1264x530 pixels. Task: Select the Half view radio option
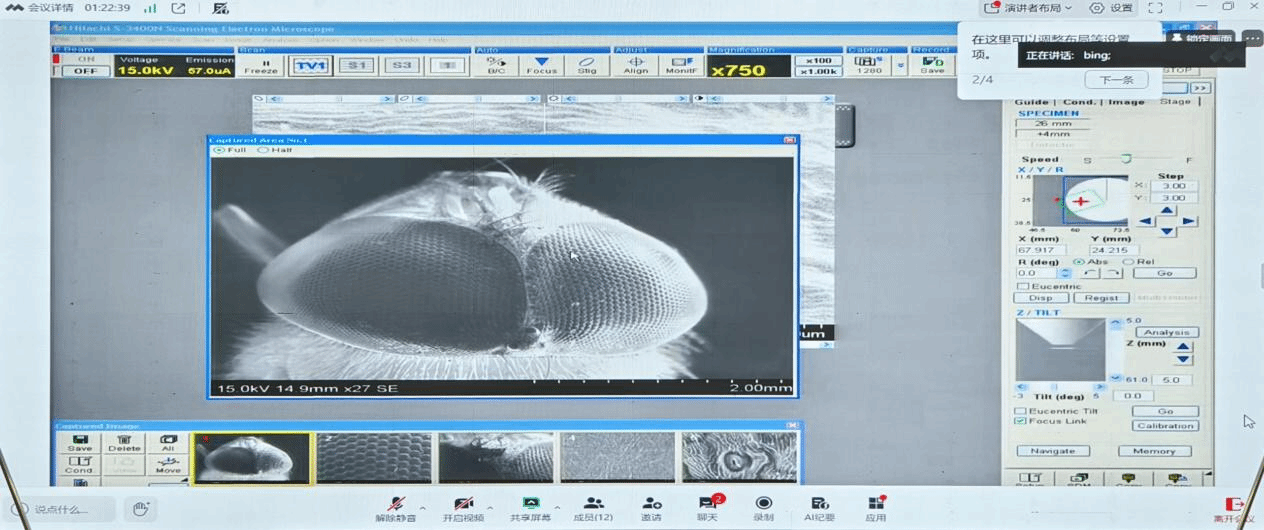[x=263, y=150]
